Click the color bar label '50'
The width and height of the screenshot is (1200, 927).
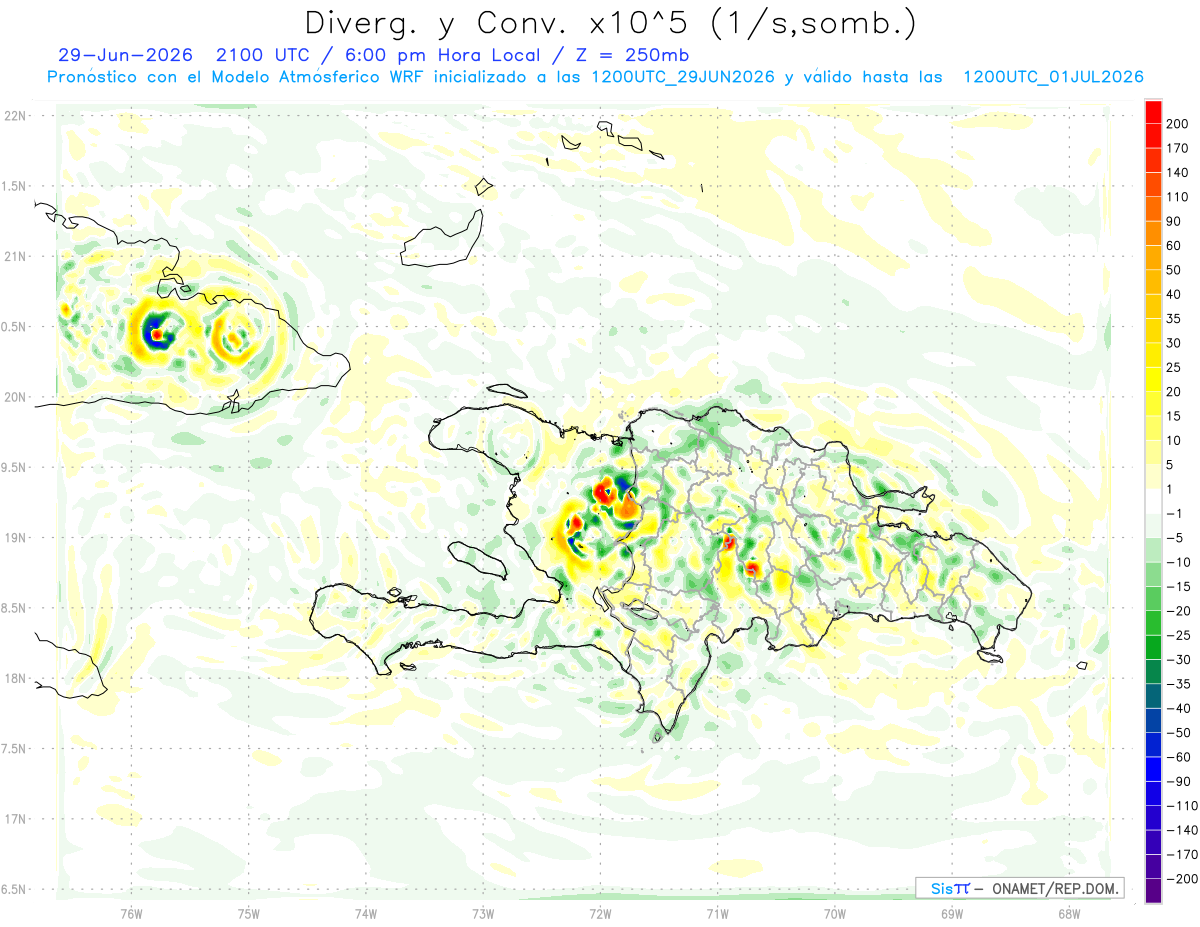1174,270
